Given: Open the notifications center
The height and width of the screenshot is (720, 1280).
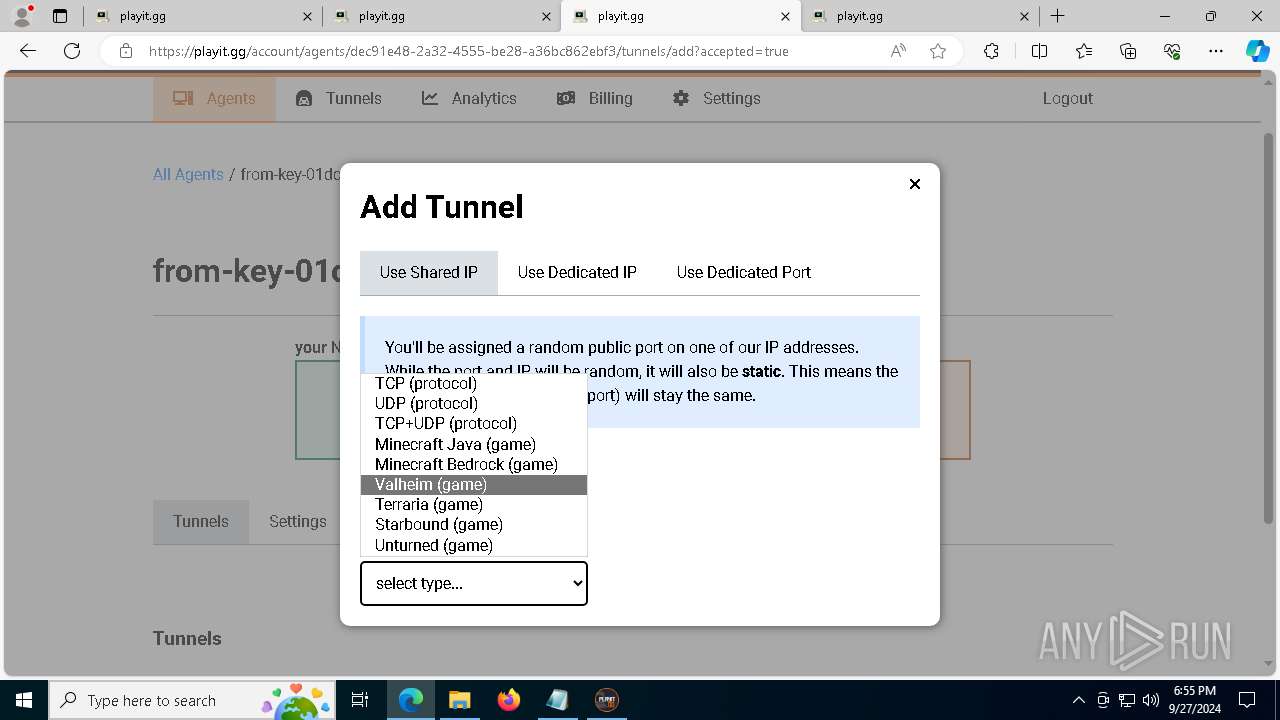Looking at the screenshot, I should [x=1247, y=700].
